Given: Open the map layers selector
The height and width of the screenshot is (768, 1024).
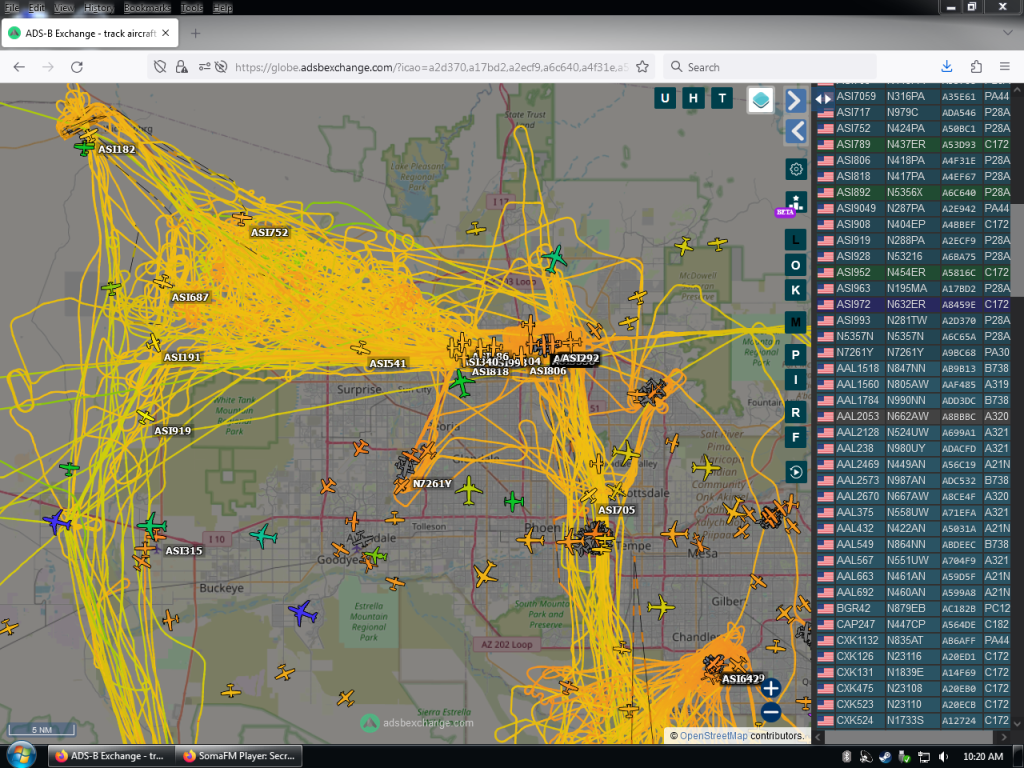Looking at the screenshot, I should coord(760,100).
